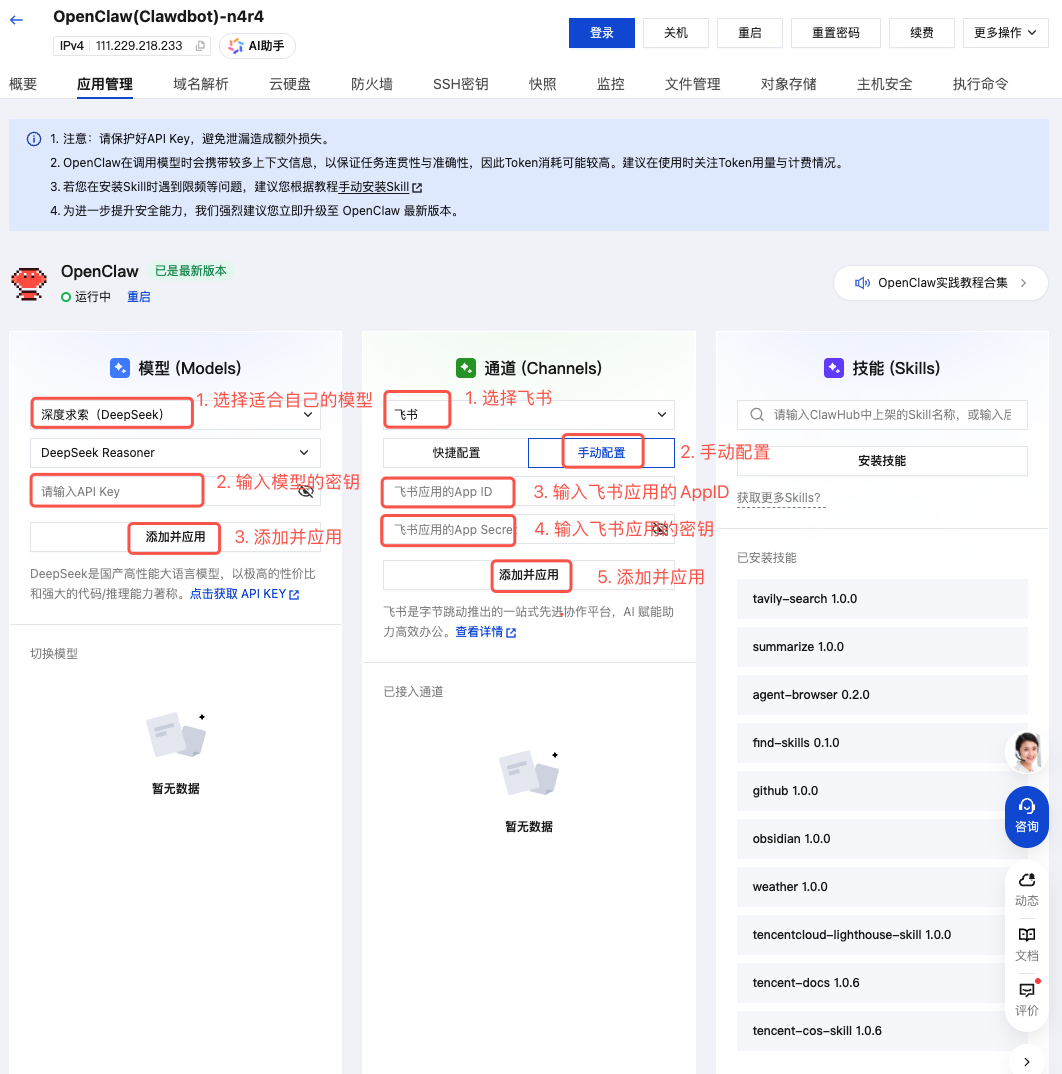The width and height of the screenshot is (1062, 1074).
Task: Click the back arrow icon
Action: (16, 19)
